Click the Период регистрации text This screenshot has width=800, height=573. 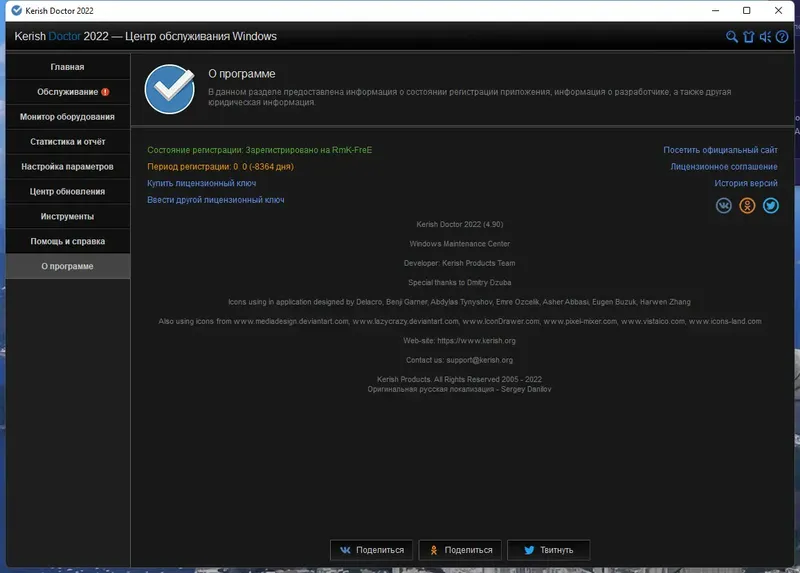[220, 167]
